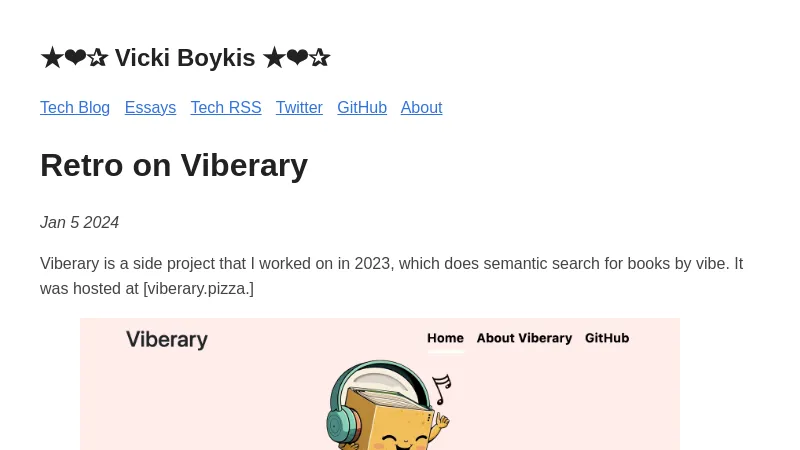Open GitHub link in the top navigation
This screenshot has height=450, width=800.
[x=362, y=108]
